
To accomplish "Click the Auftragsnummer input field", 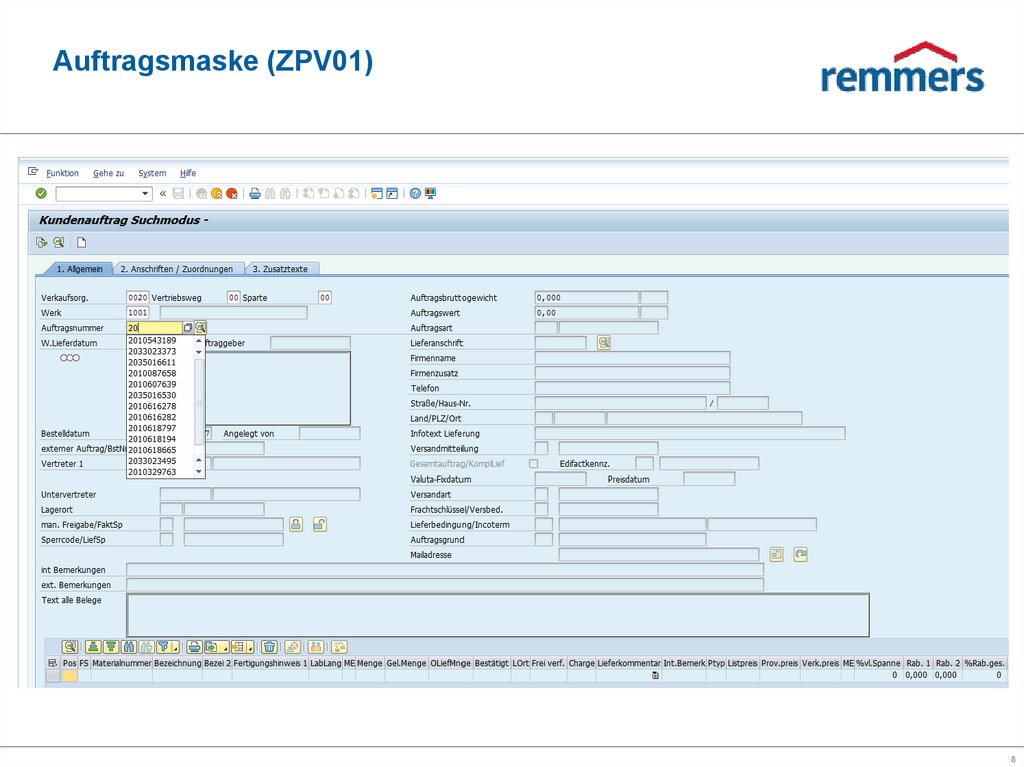I will click(x=154, y=328).
